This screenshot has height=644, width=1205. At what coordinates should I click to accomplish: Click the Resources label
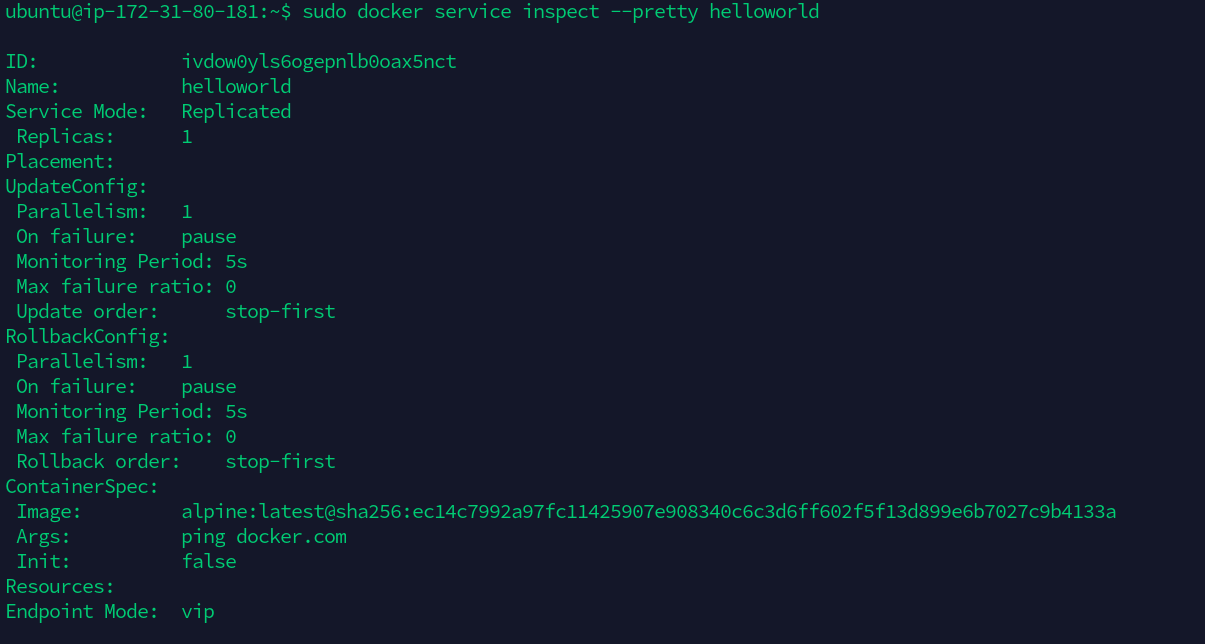tap(60, 587)
